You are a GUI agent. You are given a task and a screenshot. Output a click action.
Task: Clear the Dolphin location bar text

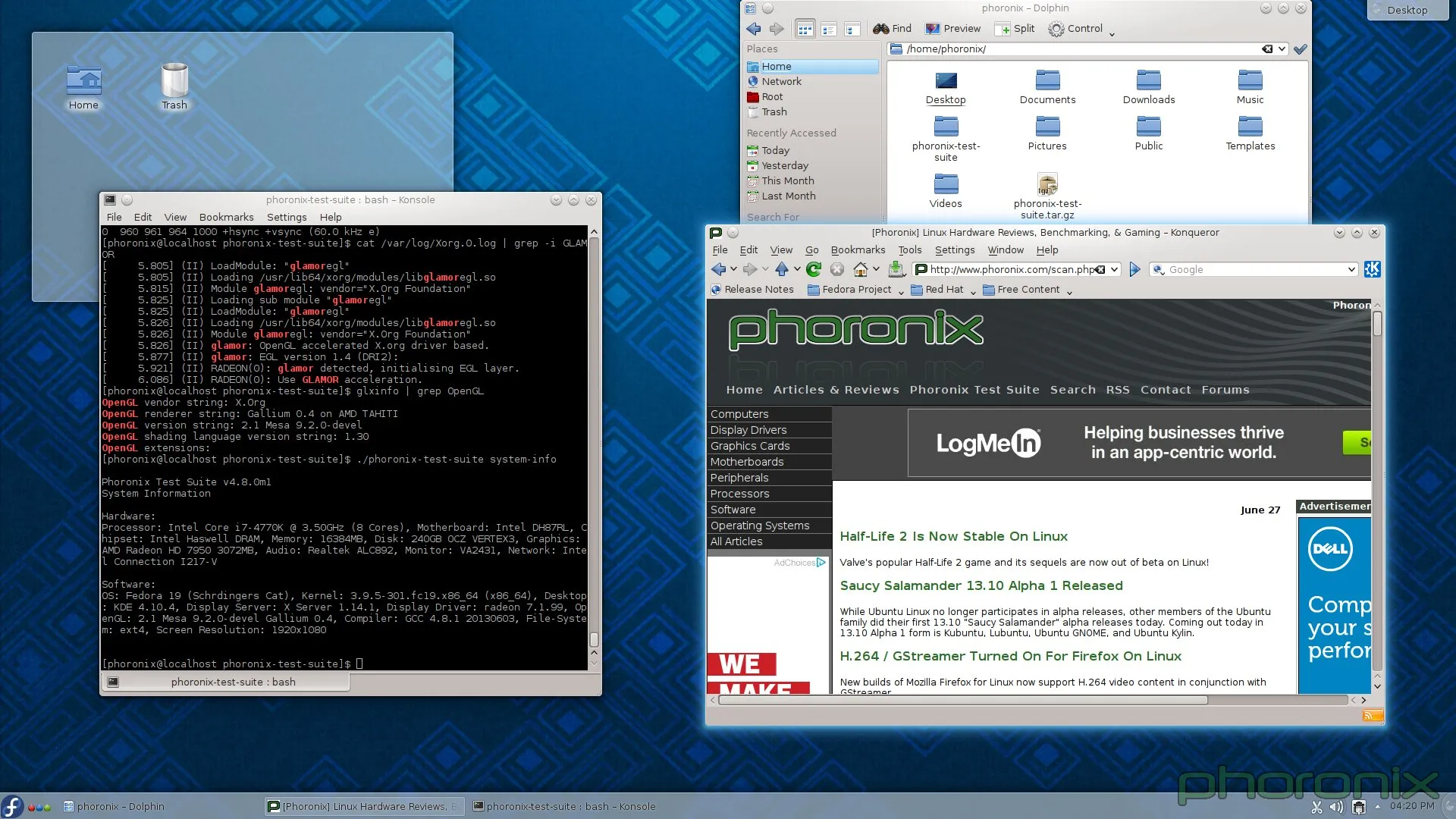point(1267,49)
